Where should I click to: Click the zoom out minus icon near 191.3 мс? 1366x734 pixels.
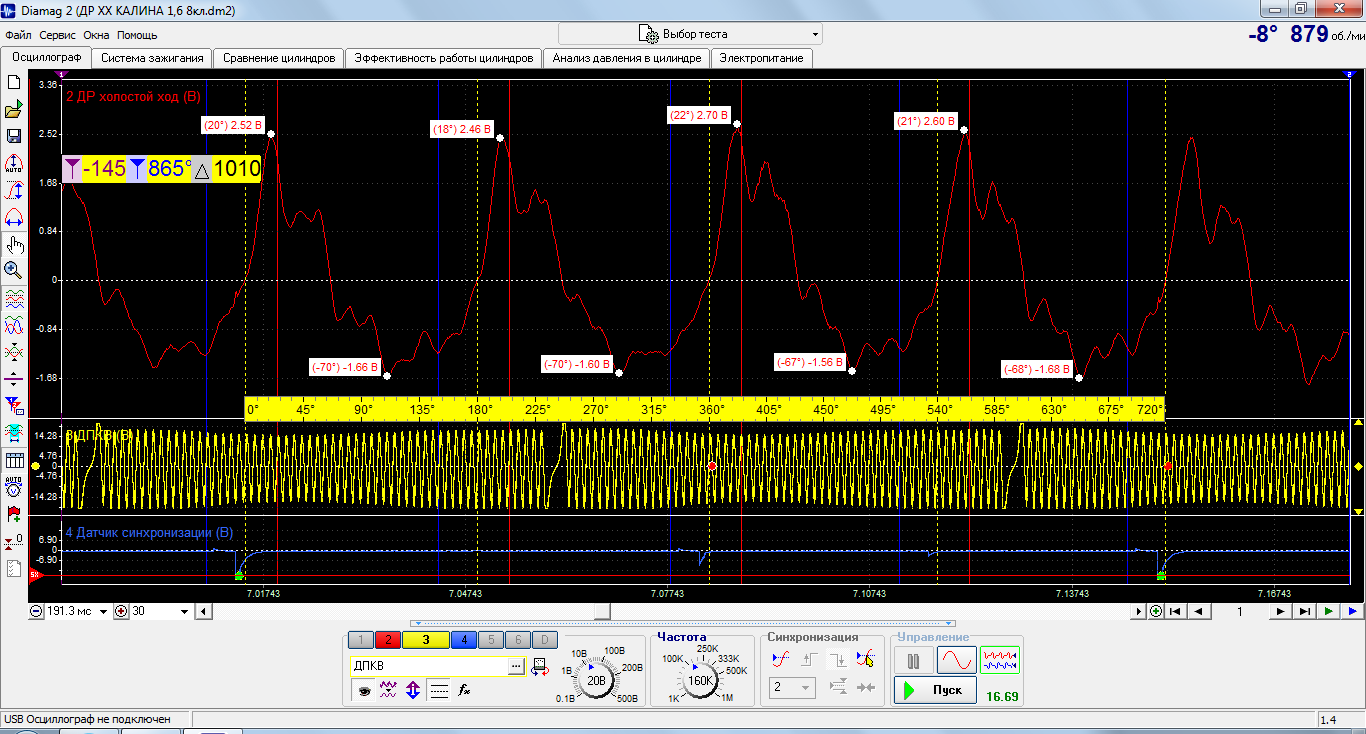37,611
